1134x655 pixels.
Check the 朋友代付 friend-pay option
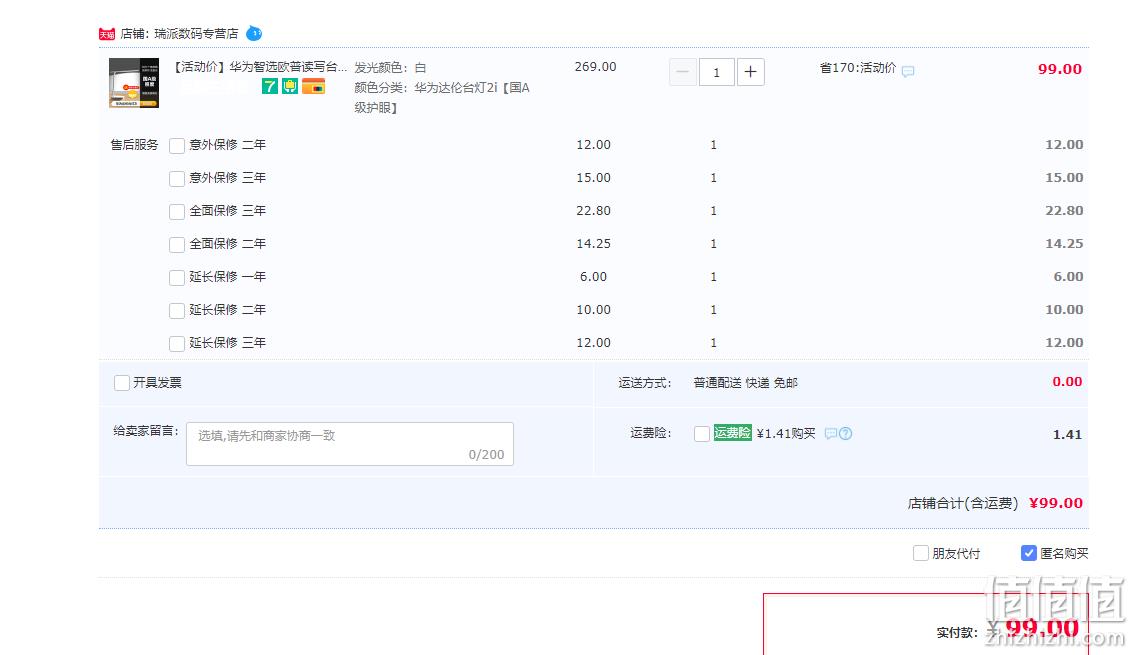pyautogui.click(x=921, y=553)
